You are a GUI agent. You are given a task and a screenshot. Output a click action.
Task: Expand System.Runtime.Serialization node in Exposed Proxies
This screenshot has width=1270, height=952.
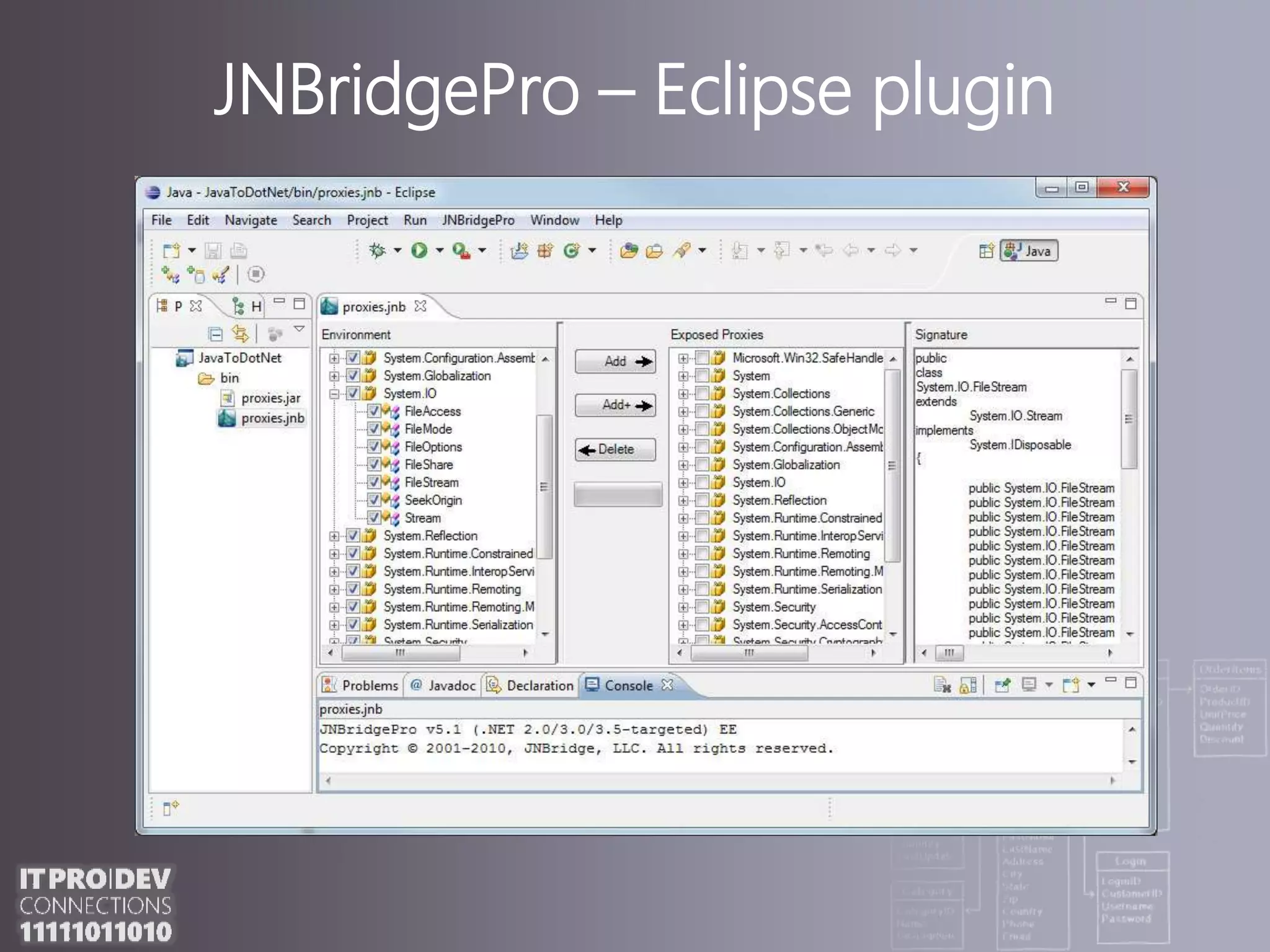683,589
